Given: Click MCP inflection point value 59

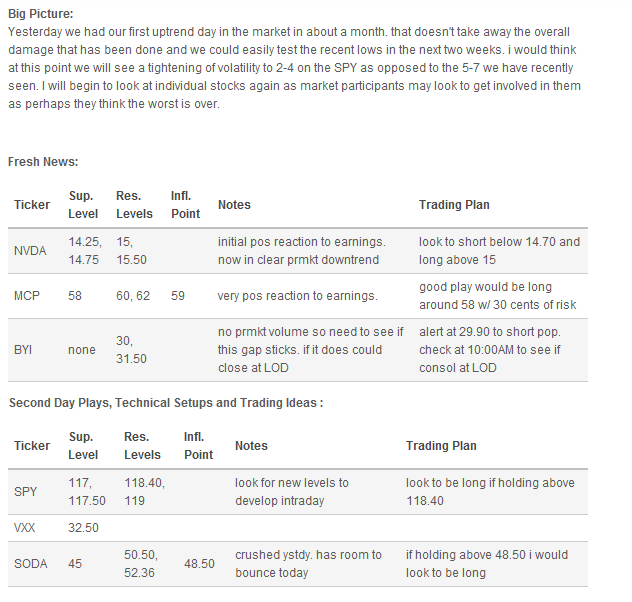Looking at the screenshot, I should pyautogui.click(x=177, y=297).
